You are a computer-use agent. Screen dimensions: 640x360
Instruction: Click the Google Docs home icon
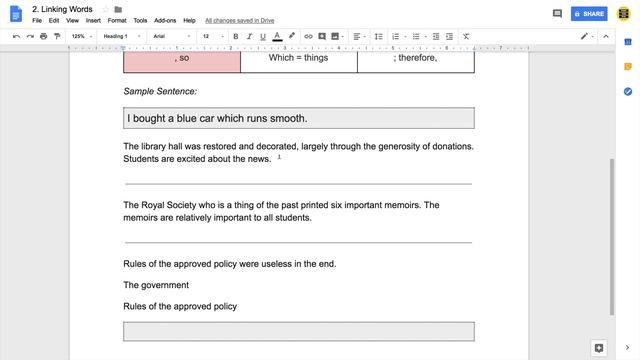click(x=16, y=14)
